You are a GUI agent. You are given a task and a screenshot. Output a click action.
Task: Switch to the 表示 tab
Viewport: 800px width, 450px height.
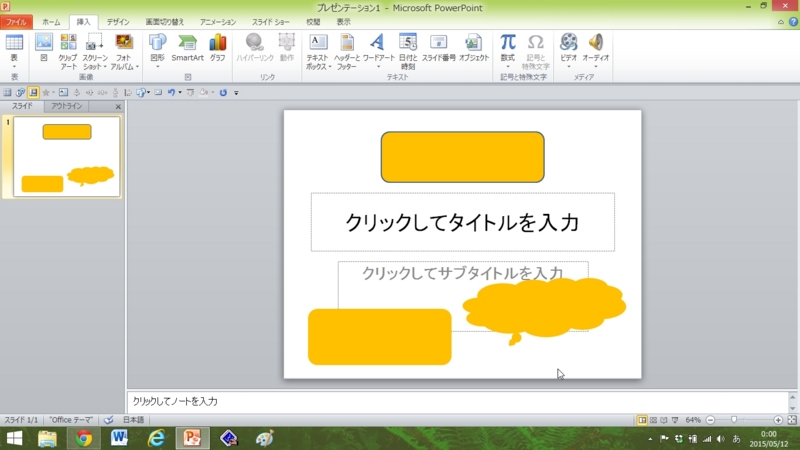coord(343,22)
